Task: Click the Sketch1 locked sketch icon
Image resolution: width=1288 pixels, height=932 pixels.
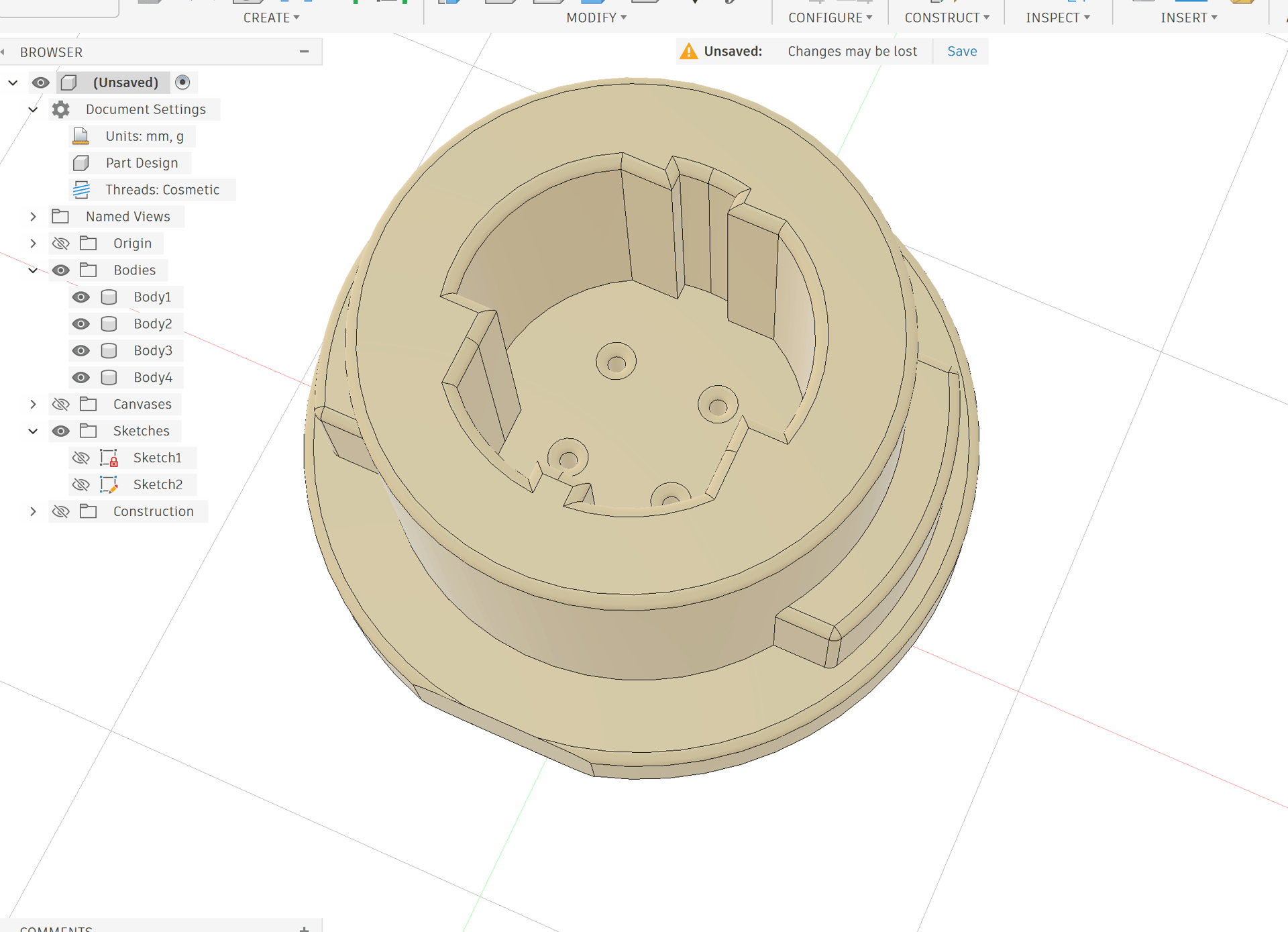Action: click(x=109, y=458)
